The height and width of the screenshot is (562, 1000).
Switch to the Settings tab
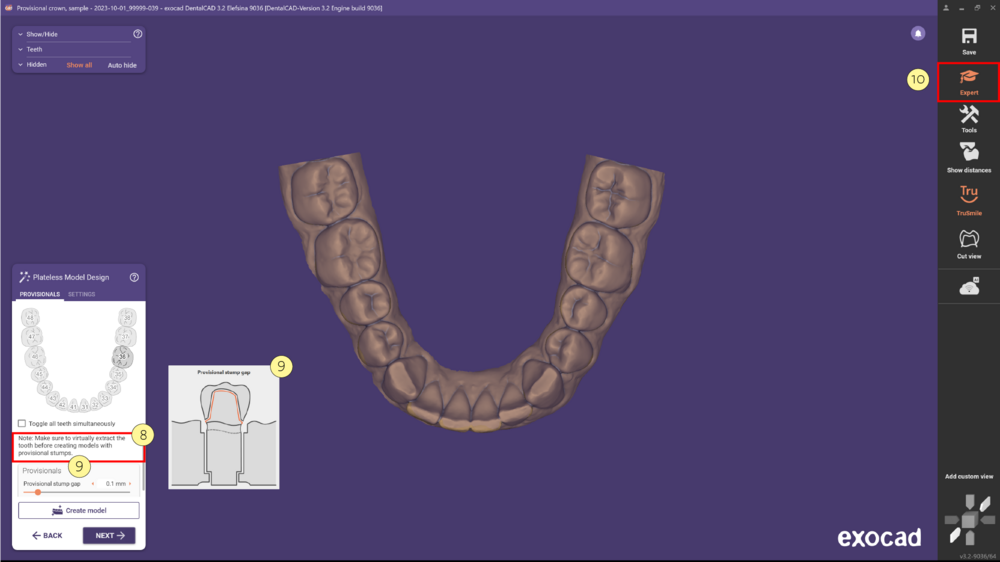click(x=82, y=294)
